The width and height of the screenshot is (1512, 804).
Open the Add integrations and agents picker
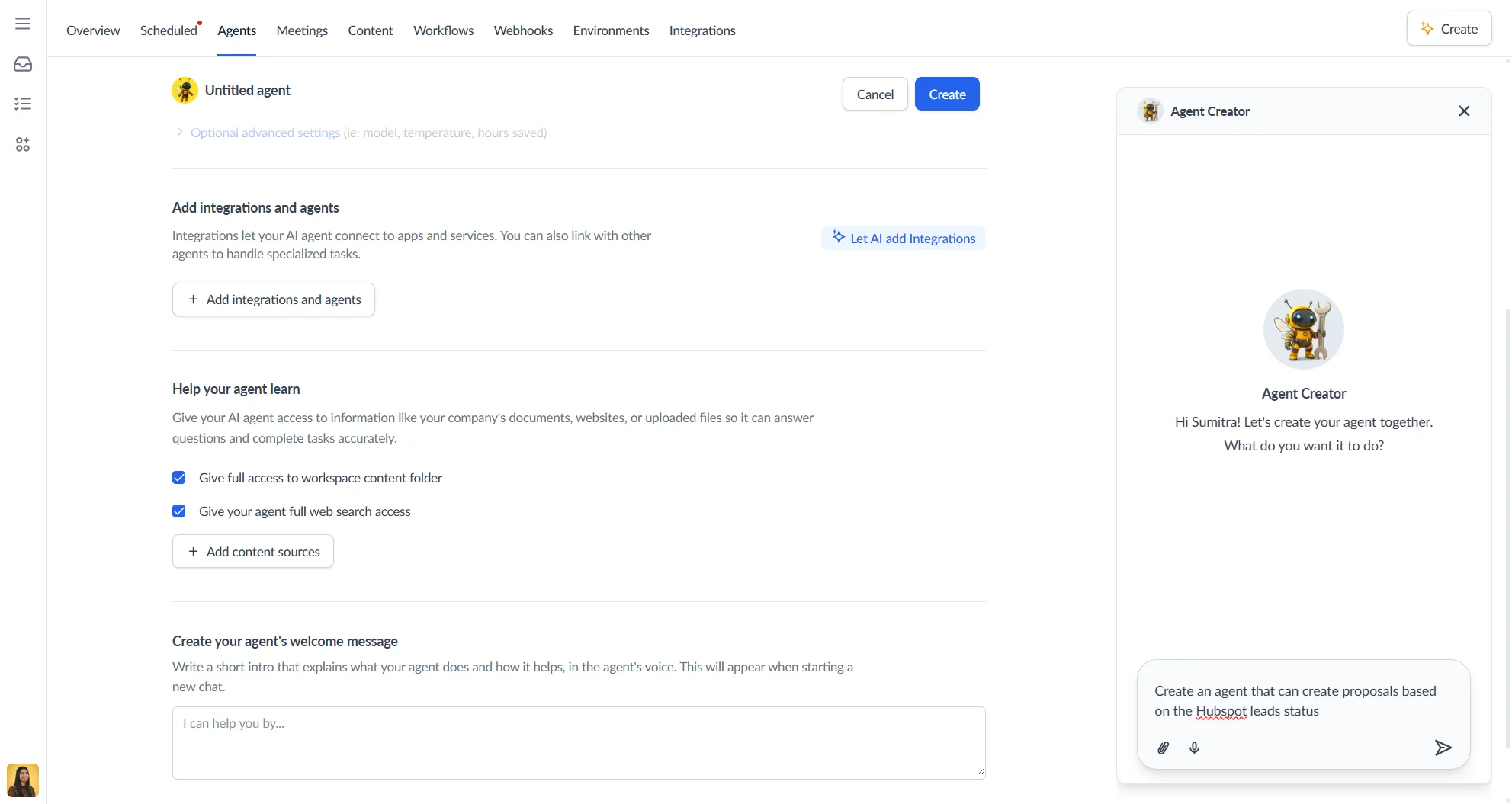(273, 299)
